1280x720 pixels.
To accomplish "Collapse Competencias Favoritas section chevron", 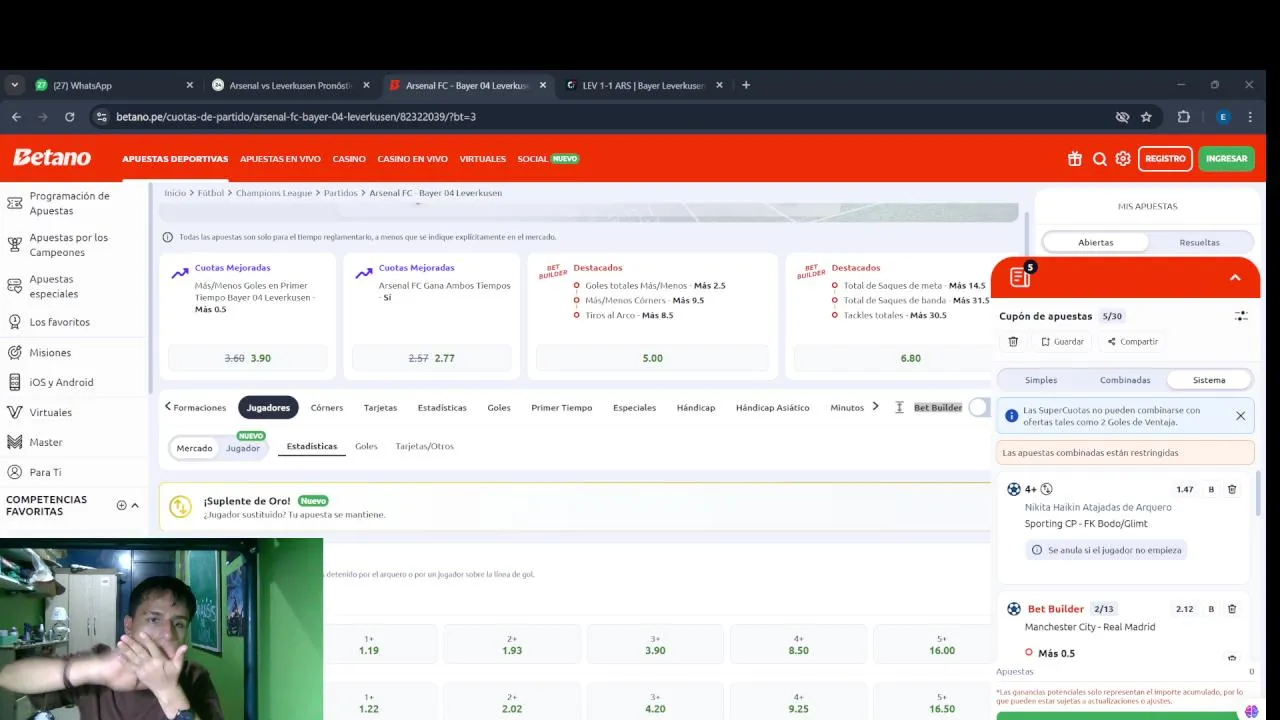I will [135, 506].
